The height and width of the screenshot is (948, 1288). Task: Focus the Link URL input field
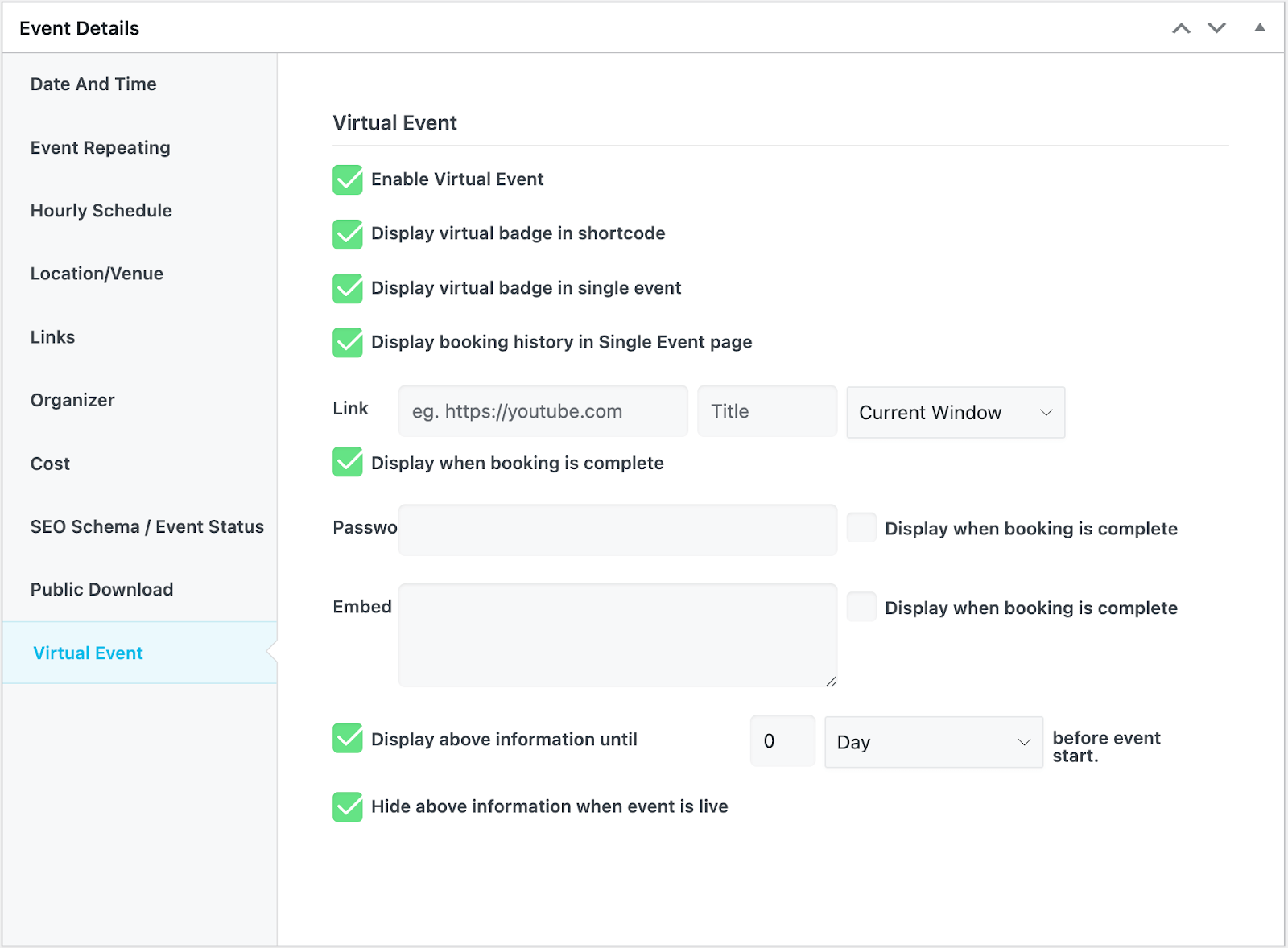pyautogui.click(x=543, y=411)
